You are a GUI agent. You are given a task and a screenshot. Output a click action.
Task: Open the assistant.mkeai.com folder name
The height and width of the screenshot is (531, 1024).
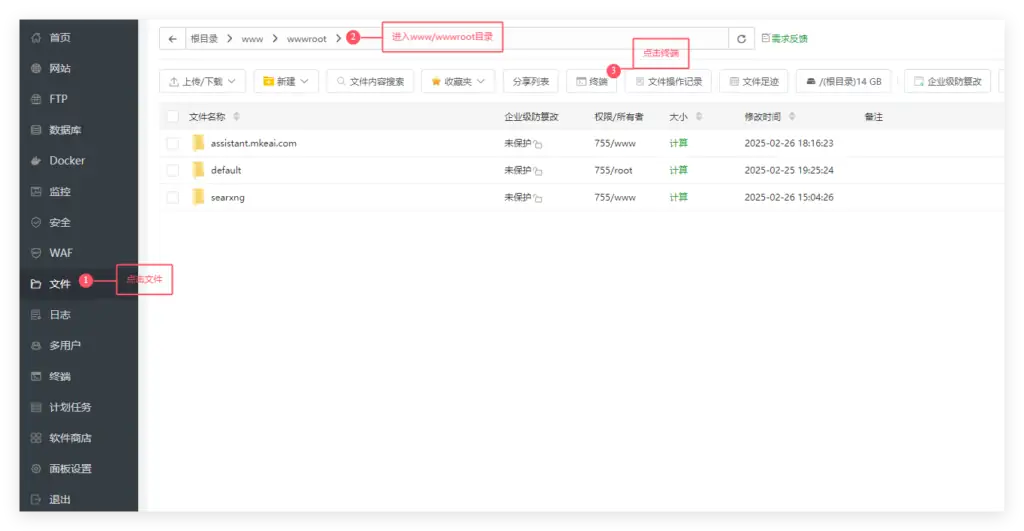[x=253, y=144]
